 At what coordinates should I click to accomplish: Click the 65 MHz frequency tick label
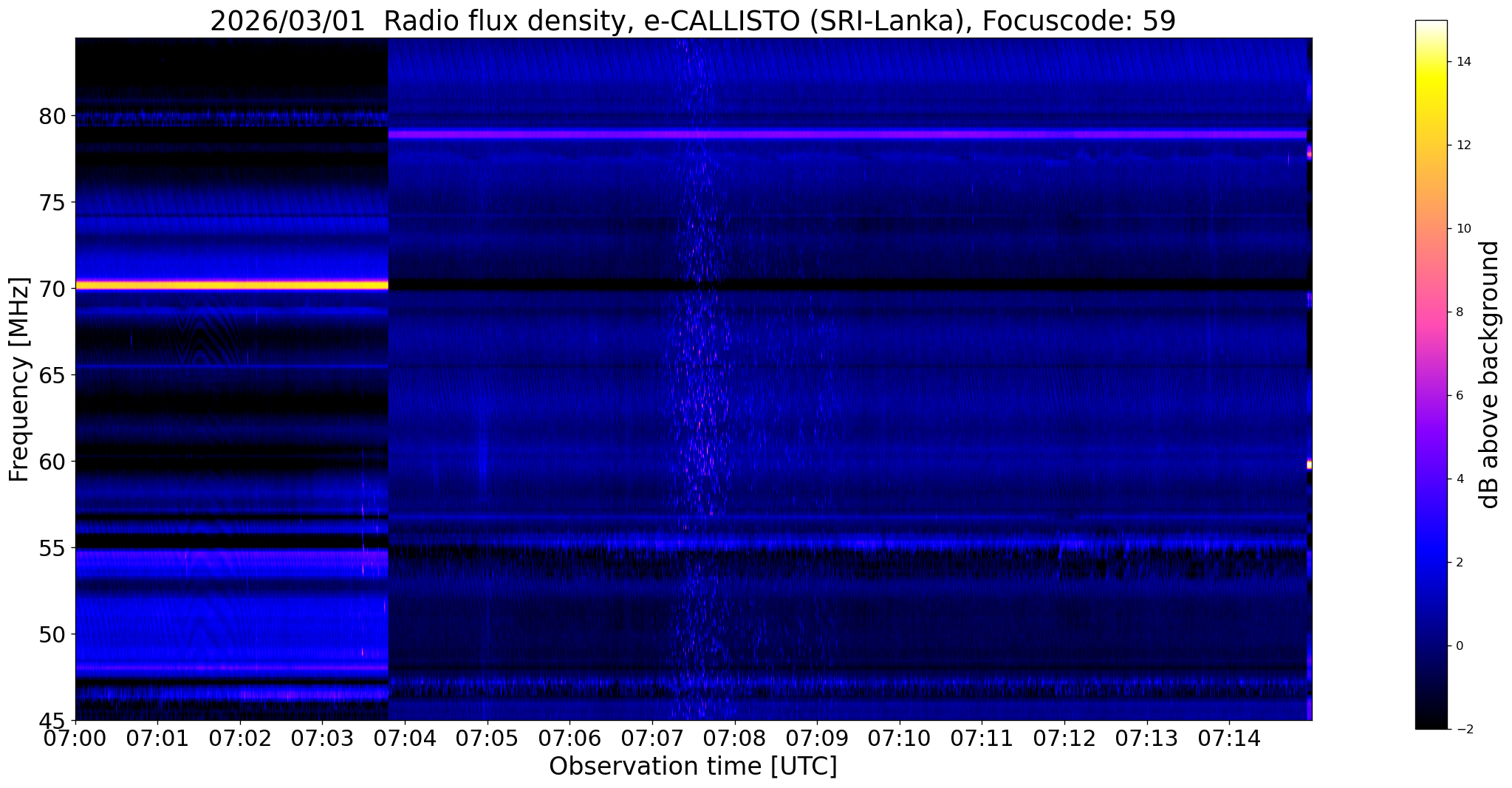click(52, 375)
